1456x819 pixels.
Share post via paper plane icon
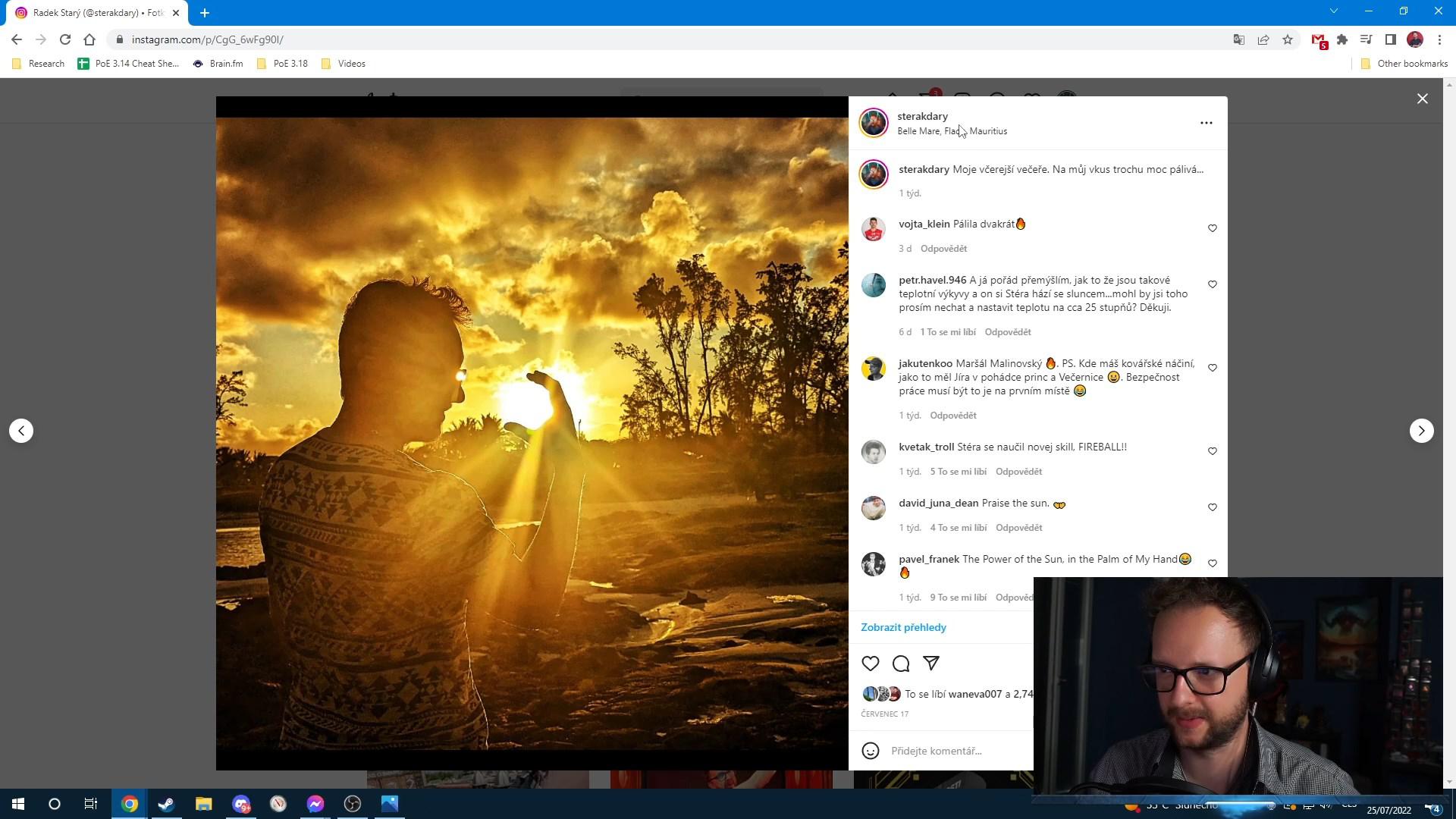(931, 664)
